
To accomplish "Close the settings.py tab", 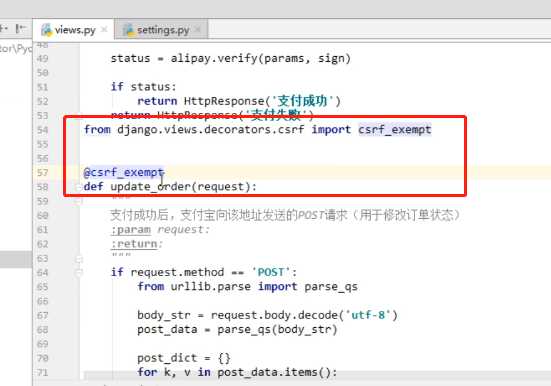I will click(x=198, y=30).
